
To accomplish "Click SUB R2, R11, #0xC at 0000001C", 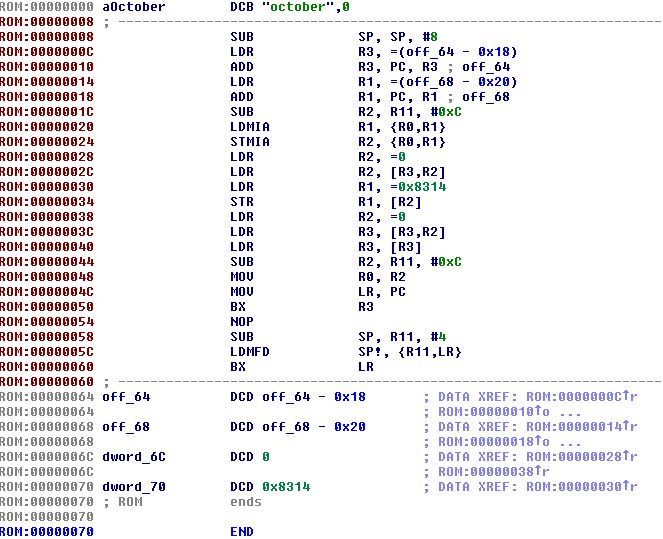I will [x=346, y=112].
